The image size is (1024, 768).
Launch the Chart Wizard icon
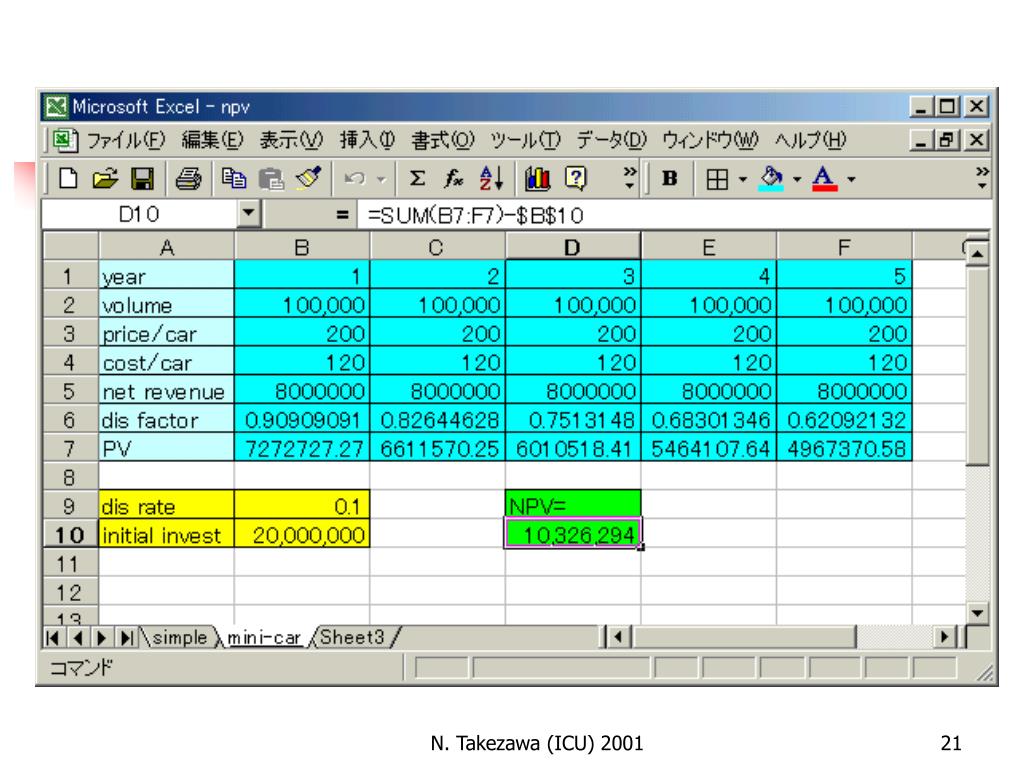click(537, 178)
